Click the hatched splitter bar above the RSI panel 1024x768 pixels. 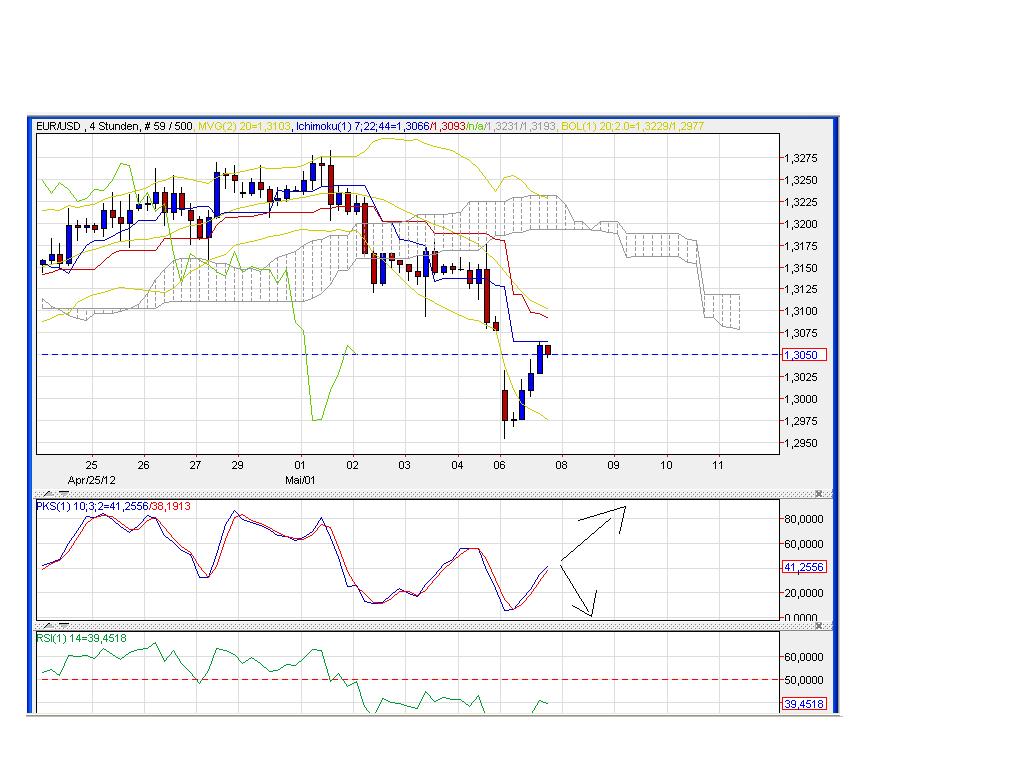pos(430,624)
